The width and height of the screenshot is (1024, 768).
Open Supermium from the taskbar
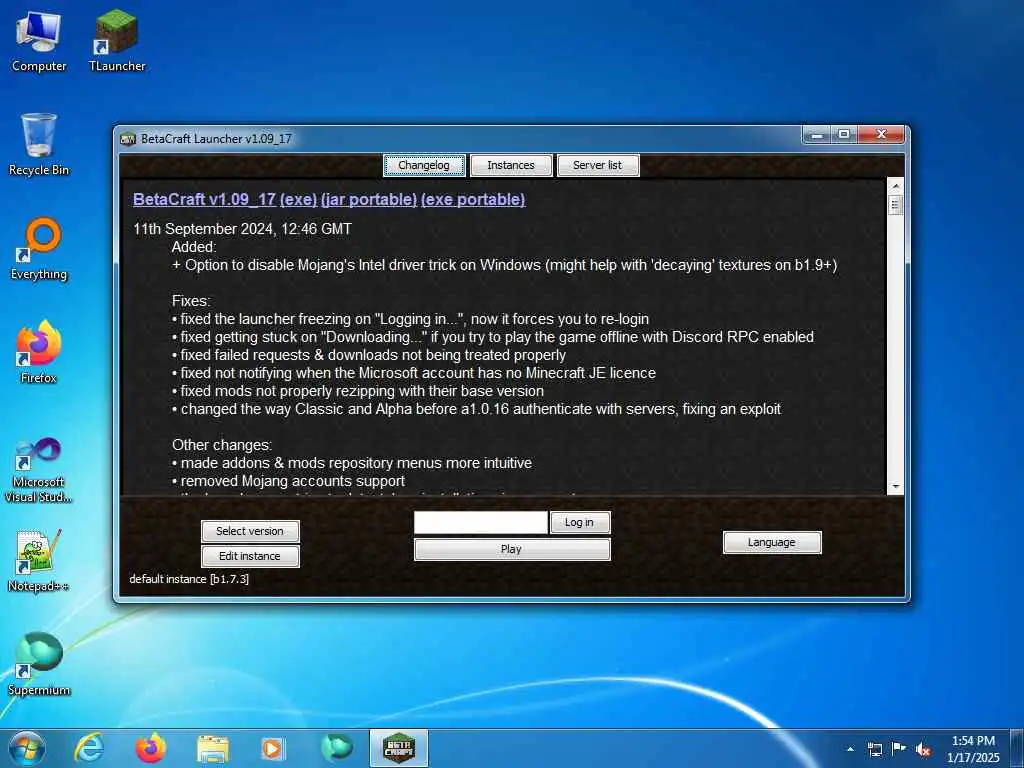pyautogui.click(x=336, y=748)
